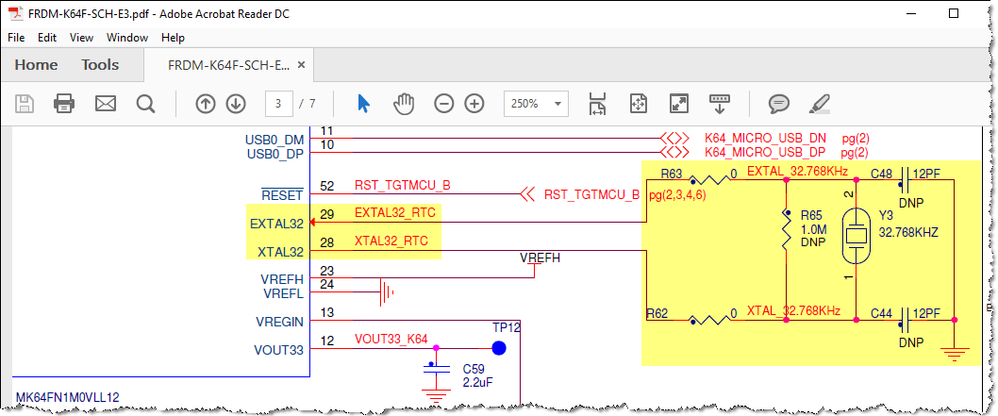The width and height of the screenshot is (998, 416).
Task: Click the USB0_DM pin name
Action: (x=275, y=139)
